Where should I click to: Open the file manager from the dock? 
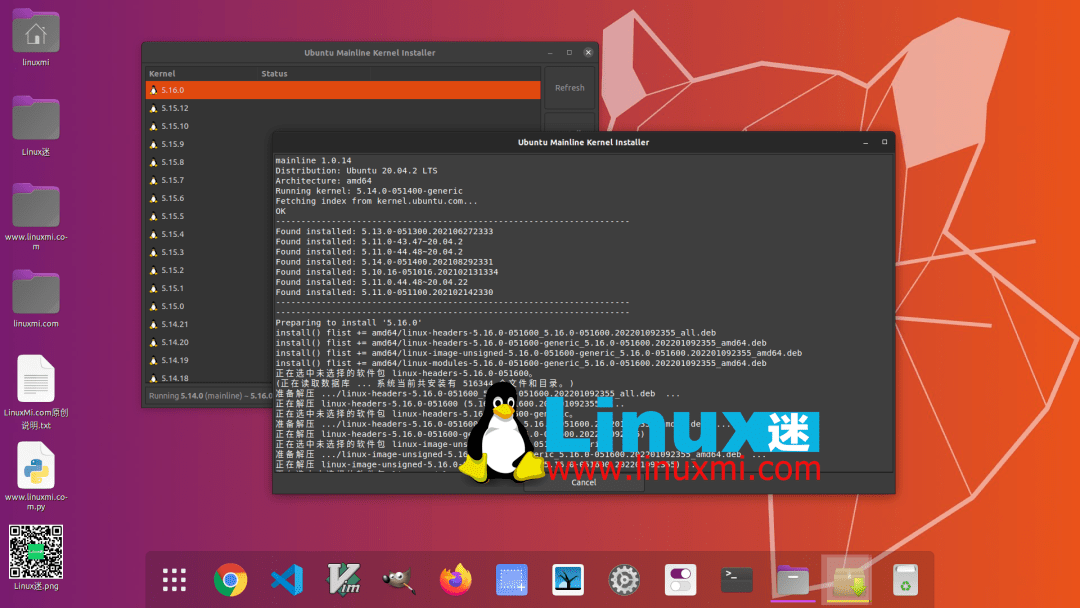(792, 580)
